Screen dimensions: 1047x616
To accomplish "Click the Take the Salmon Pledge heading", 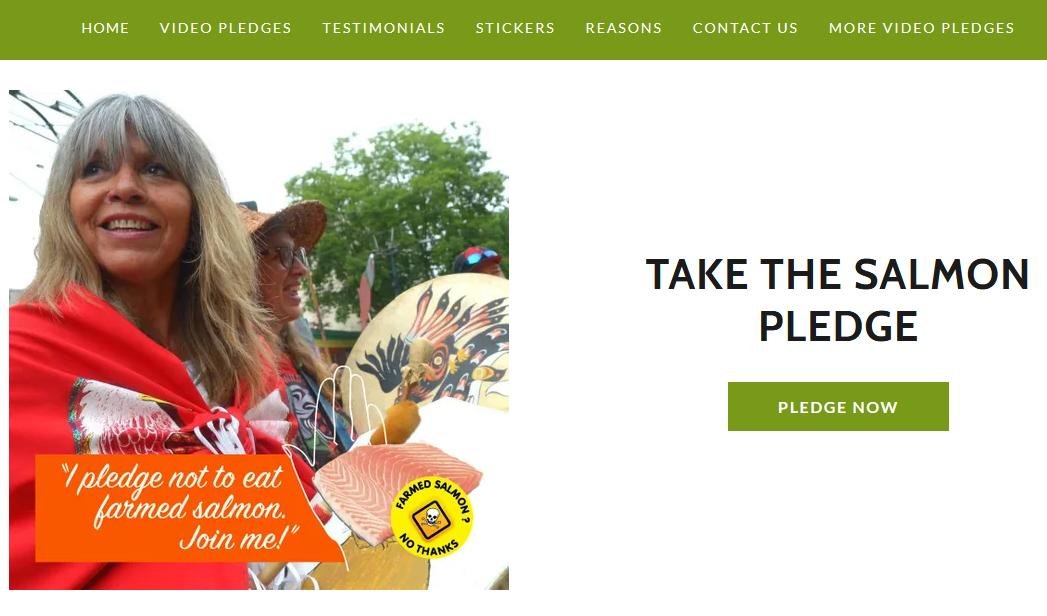I will coord(837,300).
